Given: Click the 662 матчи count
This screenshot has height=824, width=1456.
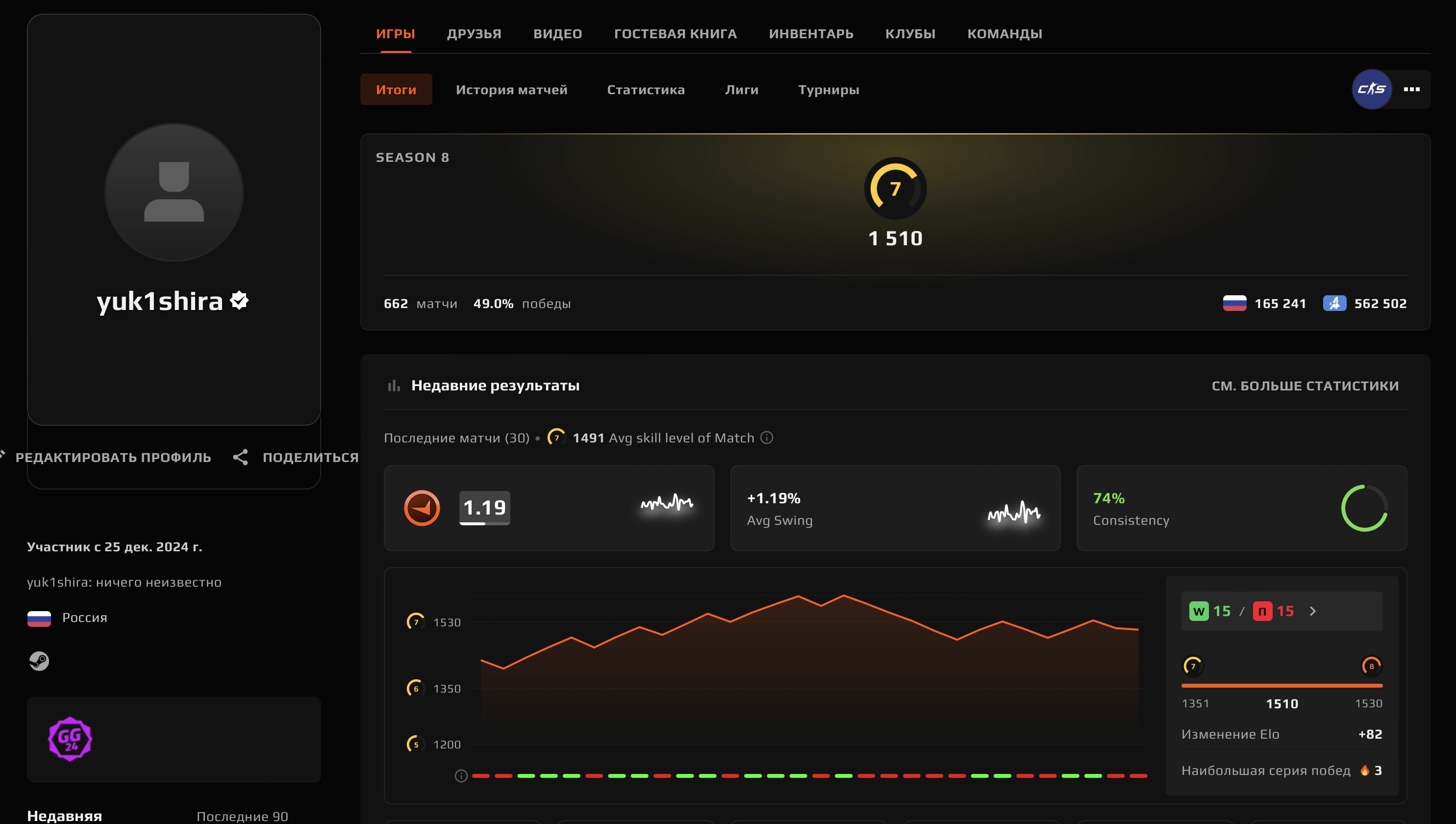Looking at the screenshot, I should click(420, 303).
